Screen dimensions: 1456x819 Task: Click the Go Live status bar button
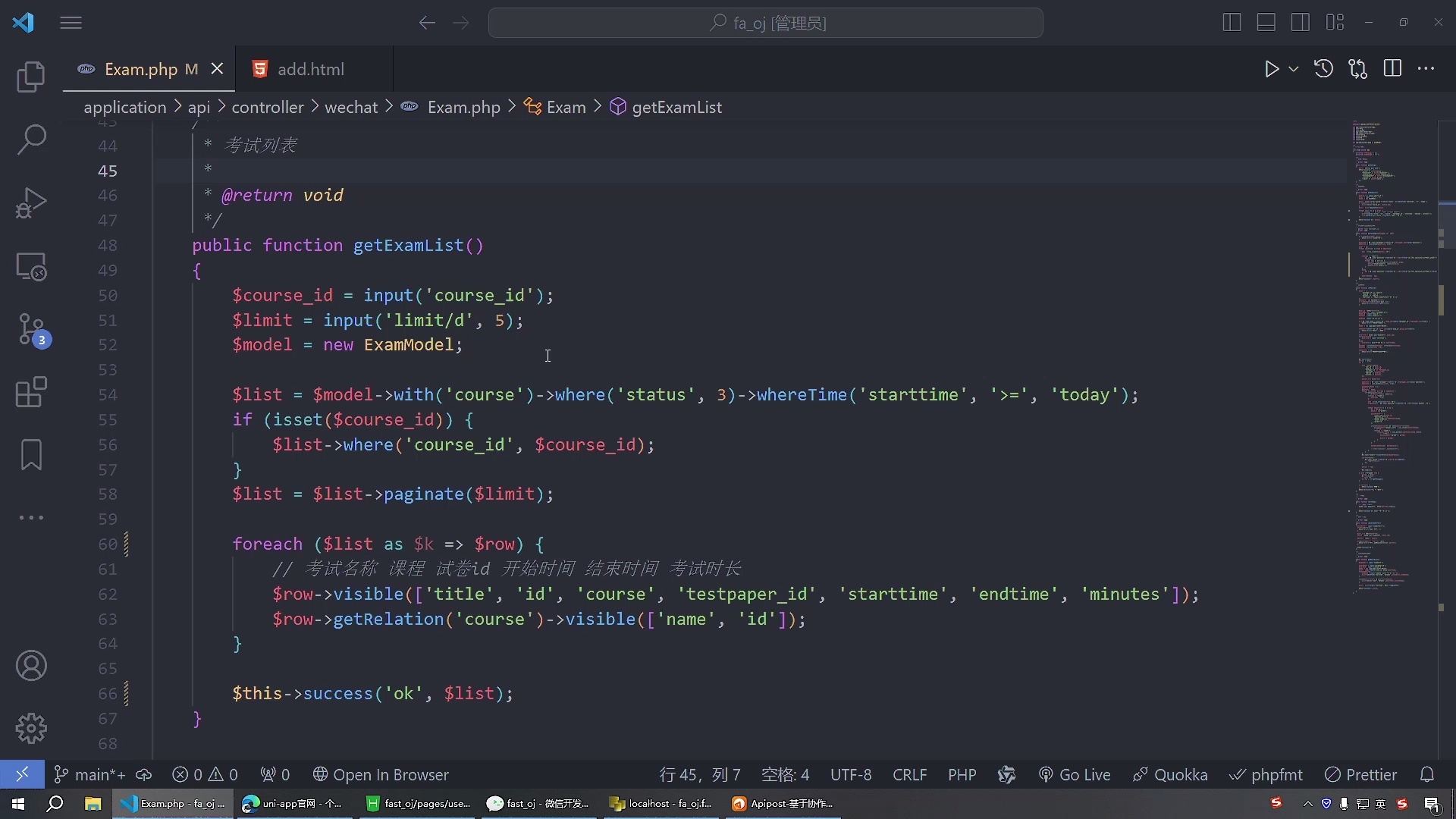pos(1075,775)
